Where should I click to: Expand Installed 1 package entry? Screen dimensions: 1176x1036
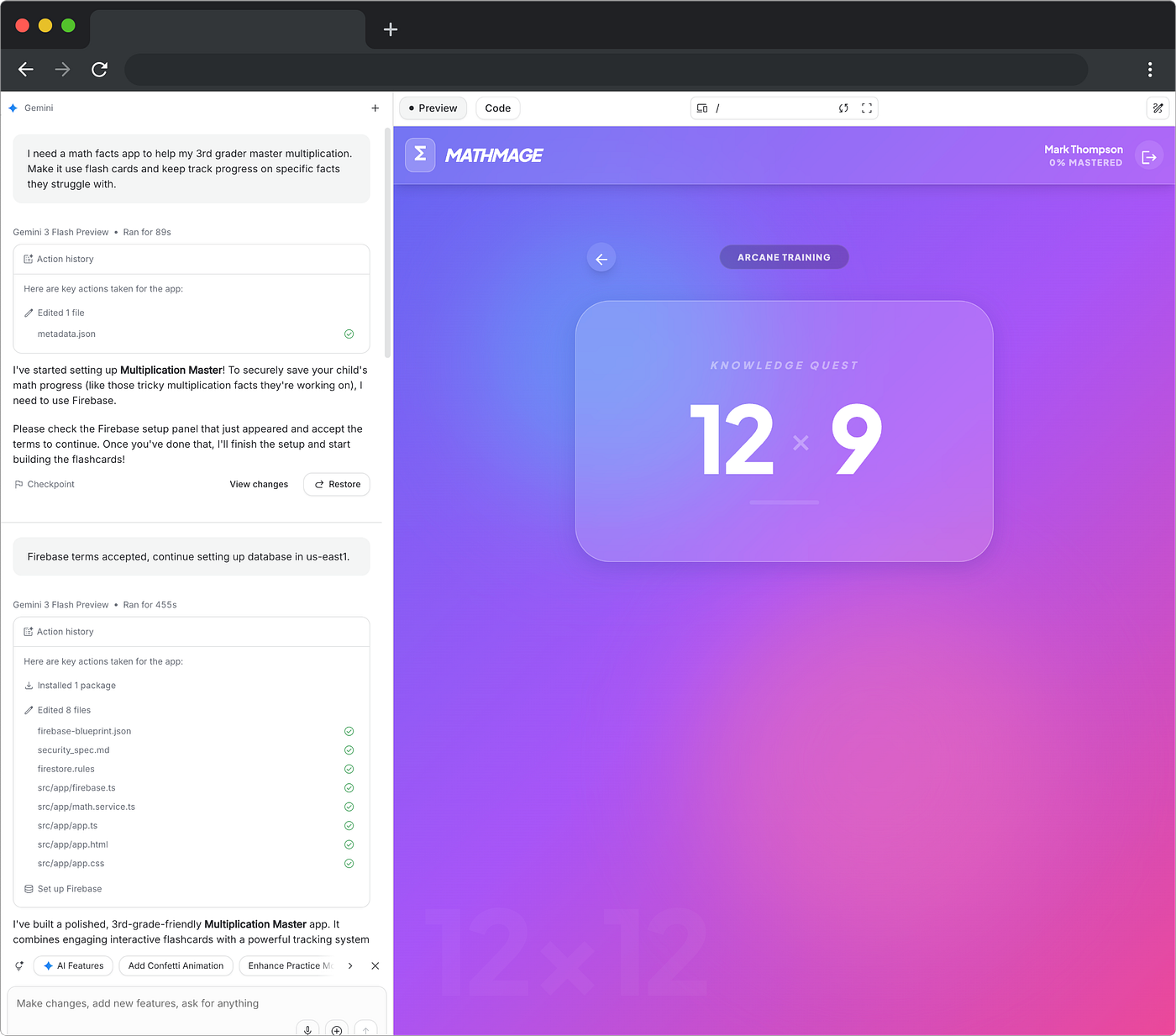click(71, 686)
